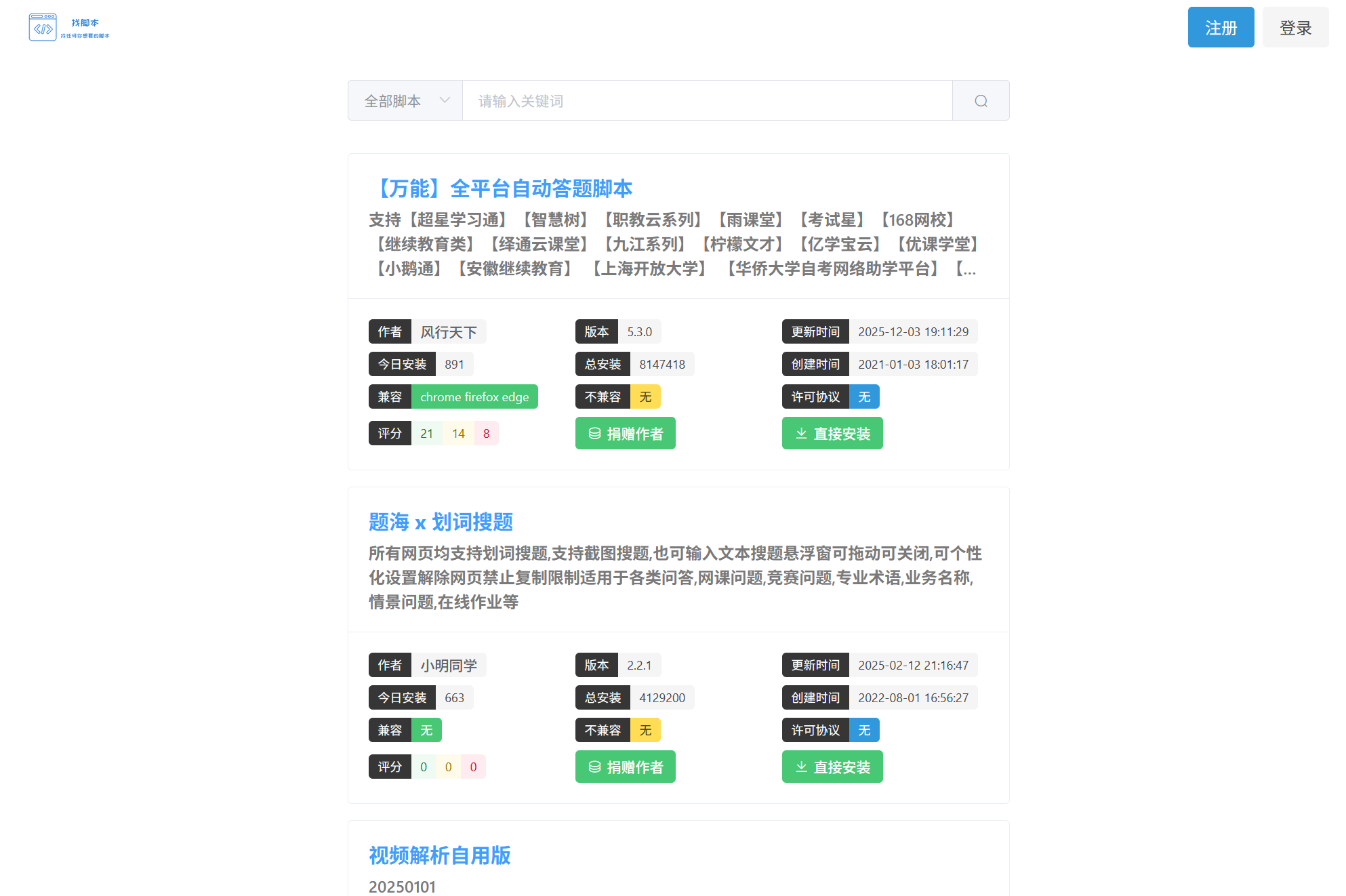Viewport: 1346px width, 896px height.
Task: Click the 登录 login button
Action: tap(1295, 27)
